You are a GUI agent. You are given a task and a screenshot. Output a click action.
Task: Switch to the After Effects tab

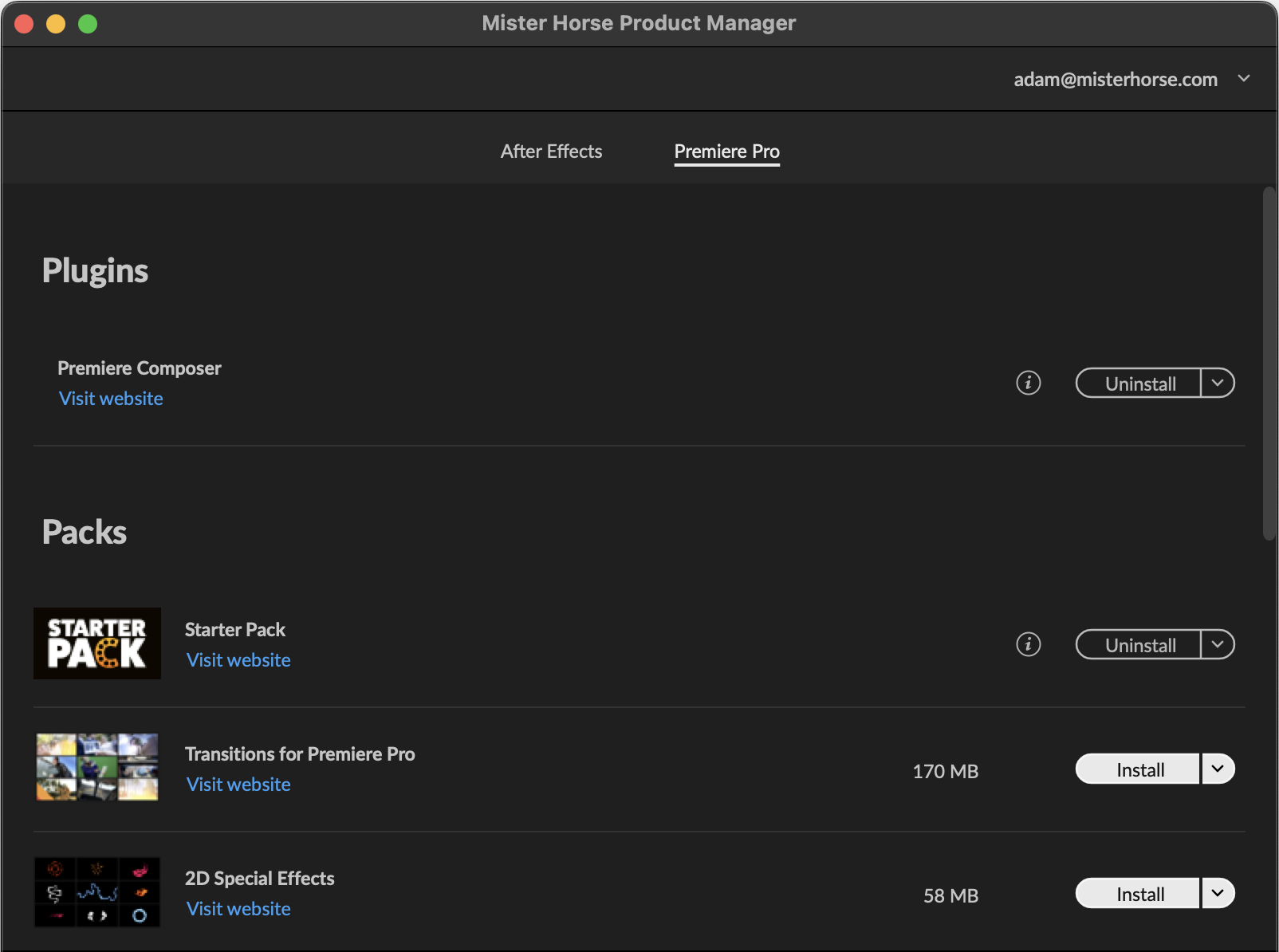[x=551, y=151]
